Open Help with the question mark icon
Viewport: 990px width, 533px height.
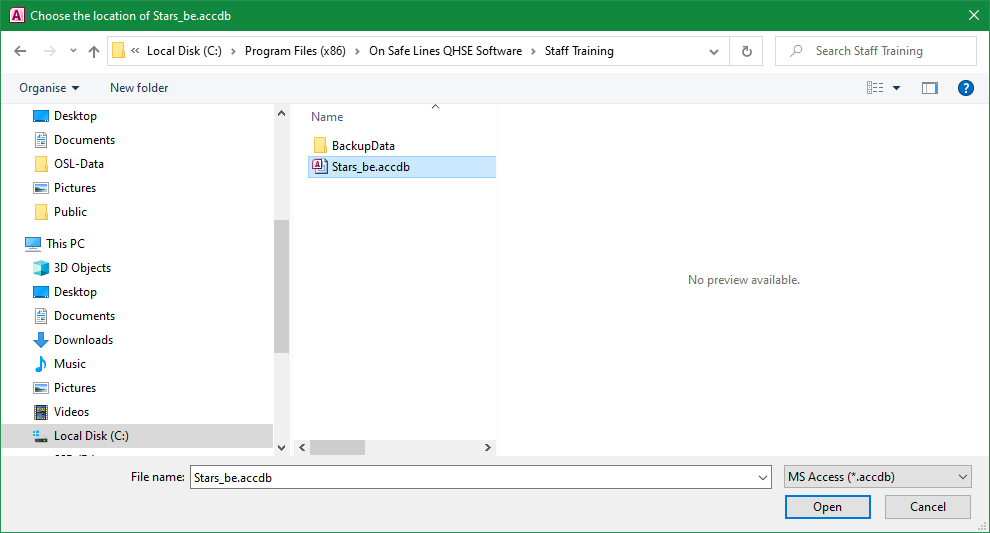coord(965,88)
